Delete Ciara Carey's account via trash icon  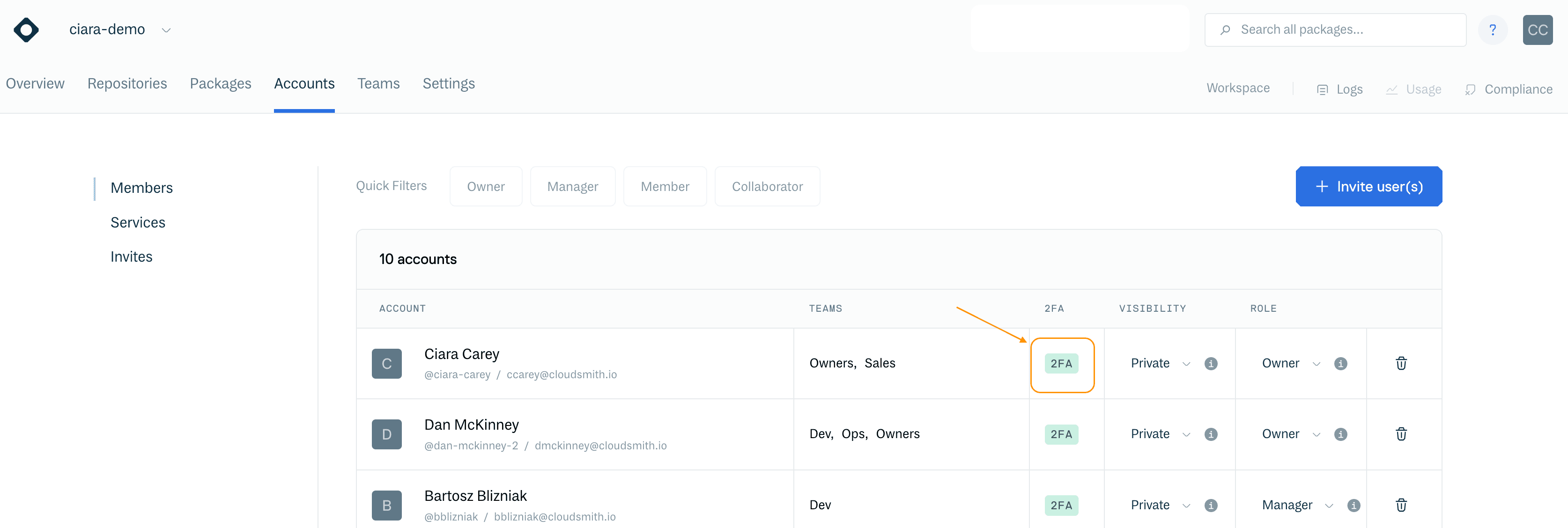[1401, 363]
